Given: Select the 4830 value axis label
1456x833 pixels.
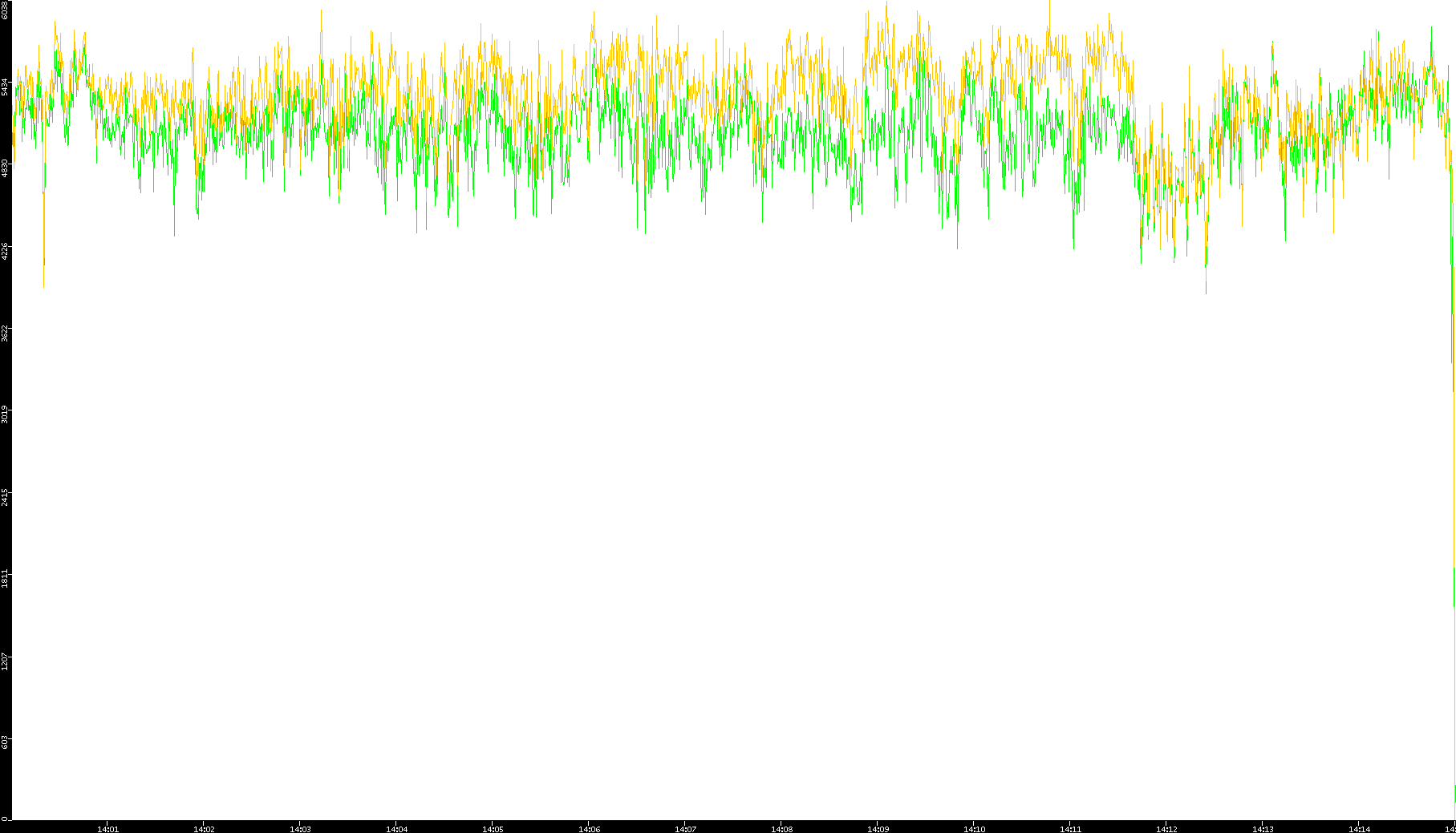Looking at the screenshot, I should (x=5, y=168).
